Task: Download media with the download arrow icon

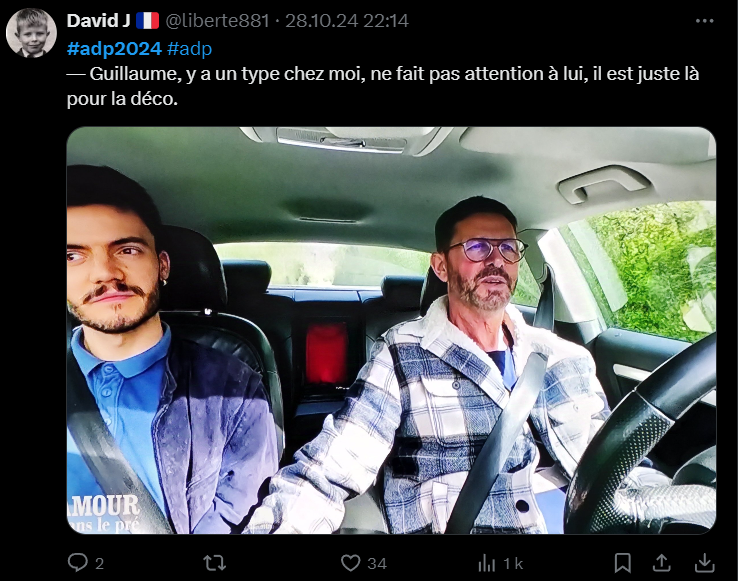Action: point(705,563)
